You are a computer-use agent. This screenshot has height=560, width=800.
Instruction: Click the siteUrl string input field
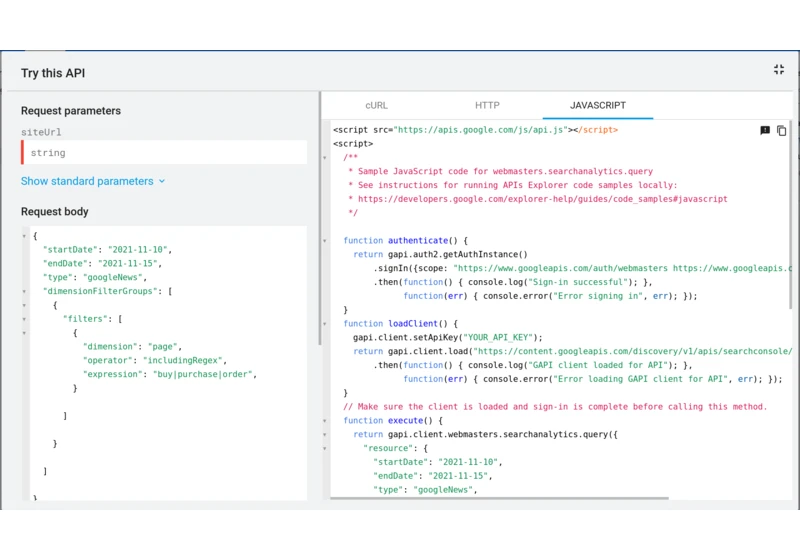pos(164,152)
